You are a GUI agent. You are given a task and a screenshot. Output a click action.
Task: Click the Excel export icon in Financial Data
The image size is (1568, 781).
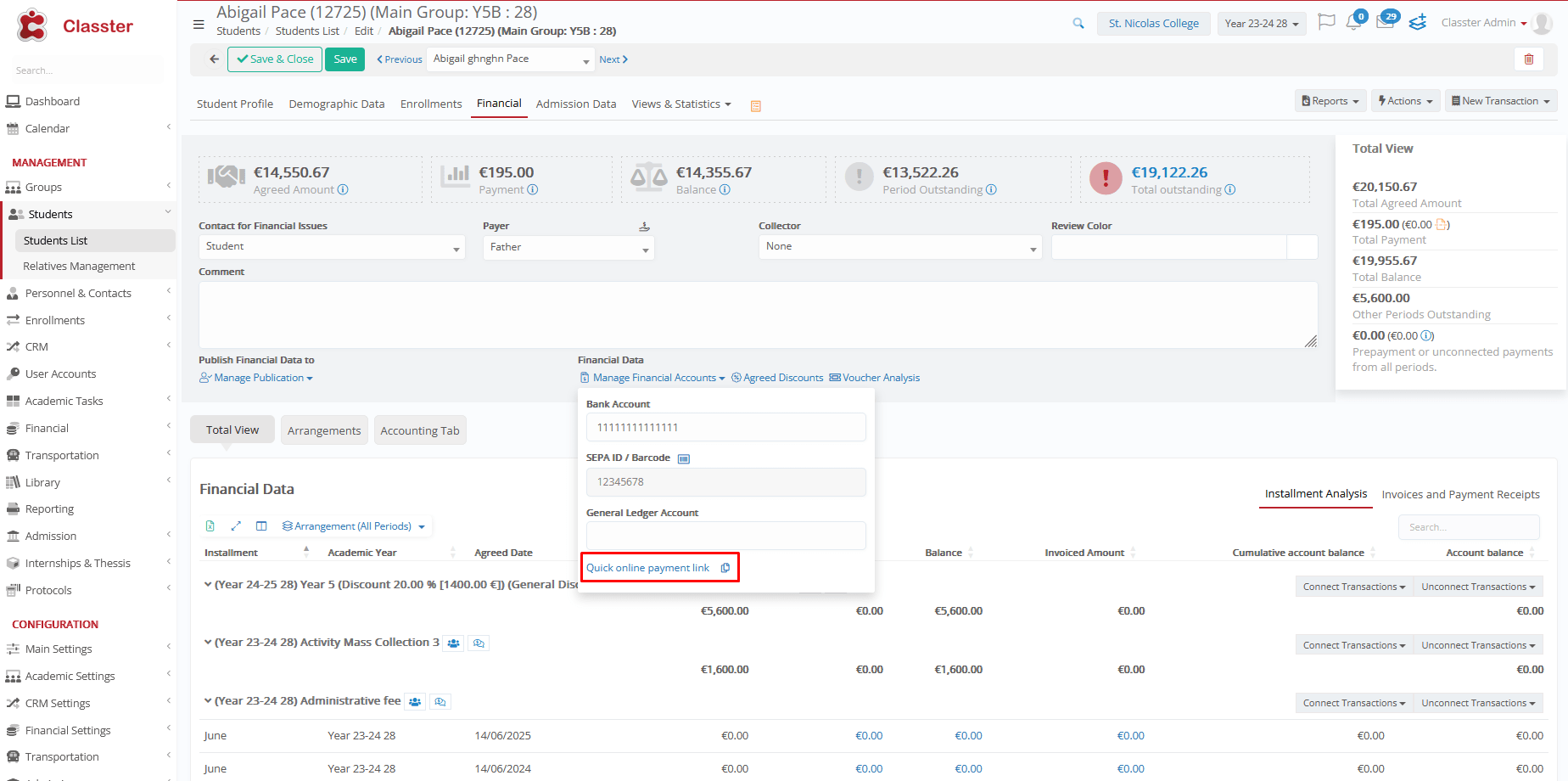pos(210,526)
